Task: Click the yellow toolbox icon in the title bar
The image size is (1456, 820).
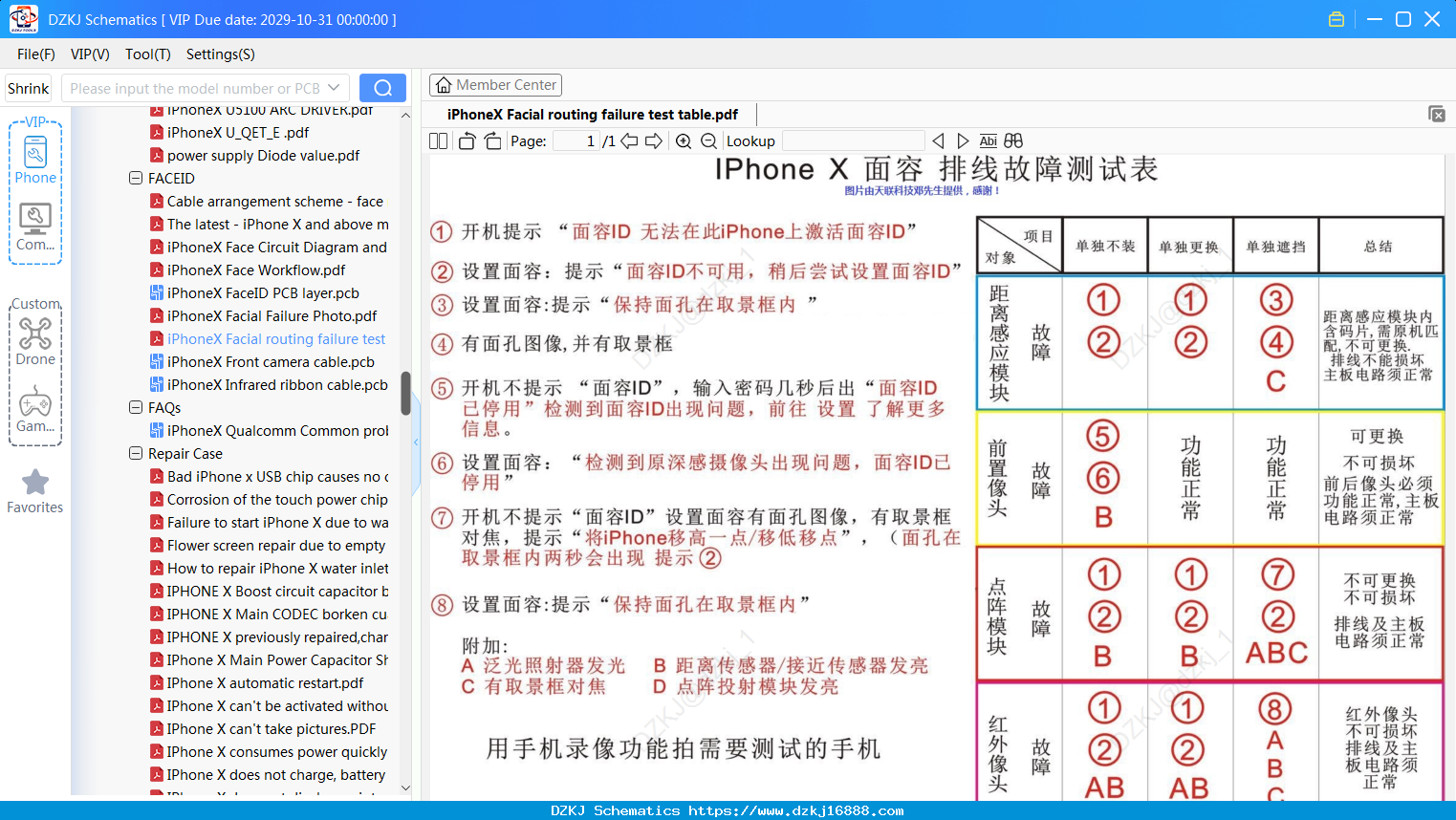Action: pos(1336,19)
